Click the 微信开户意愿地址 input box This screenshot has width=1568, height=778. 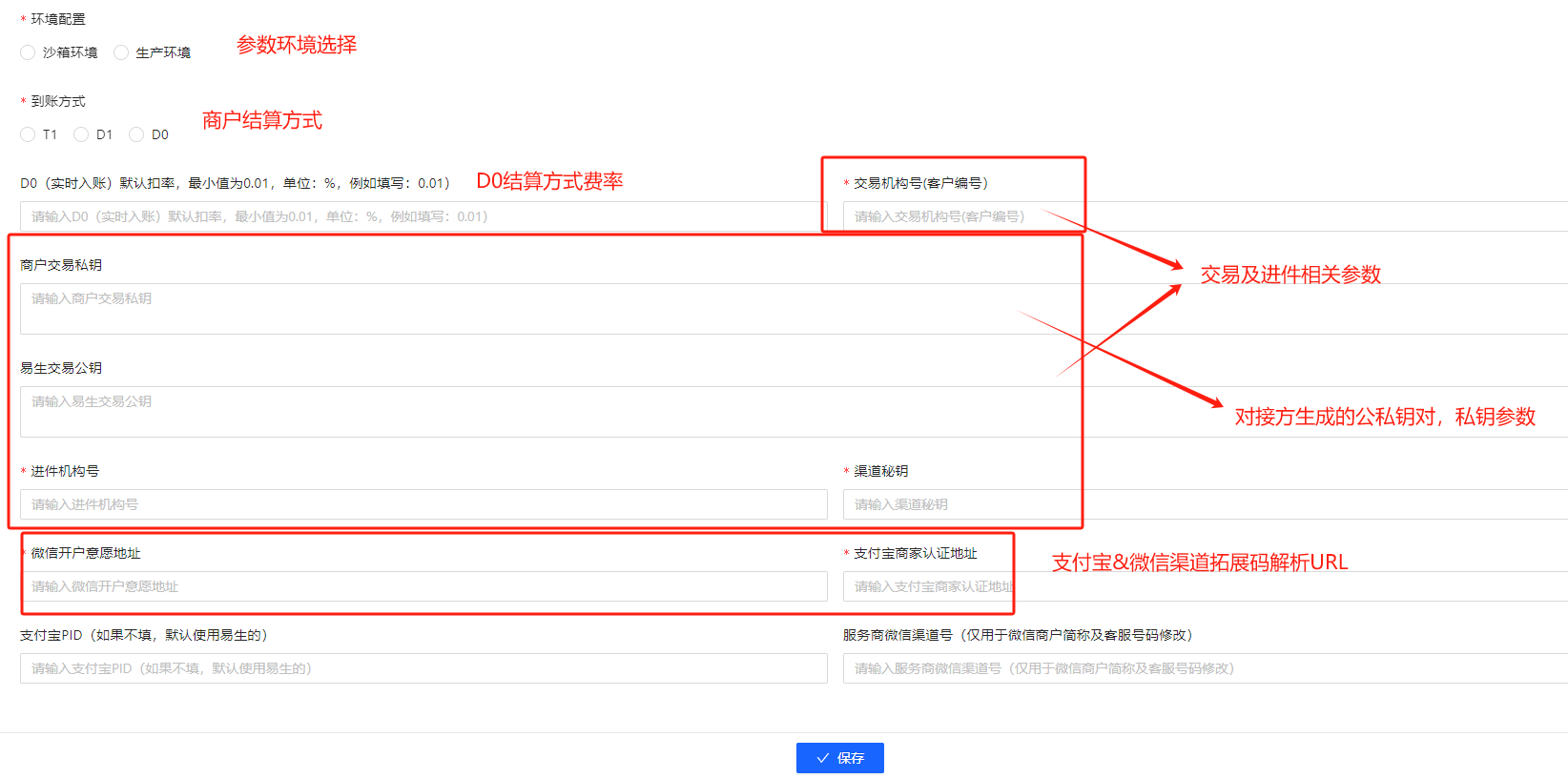pos(423,586)
